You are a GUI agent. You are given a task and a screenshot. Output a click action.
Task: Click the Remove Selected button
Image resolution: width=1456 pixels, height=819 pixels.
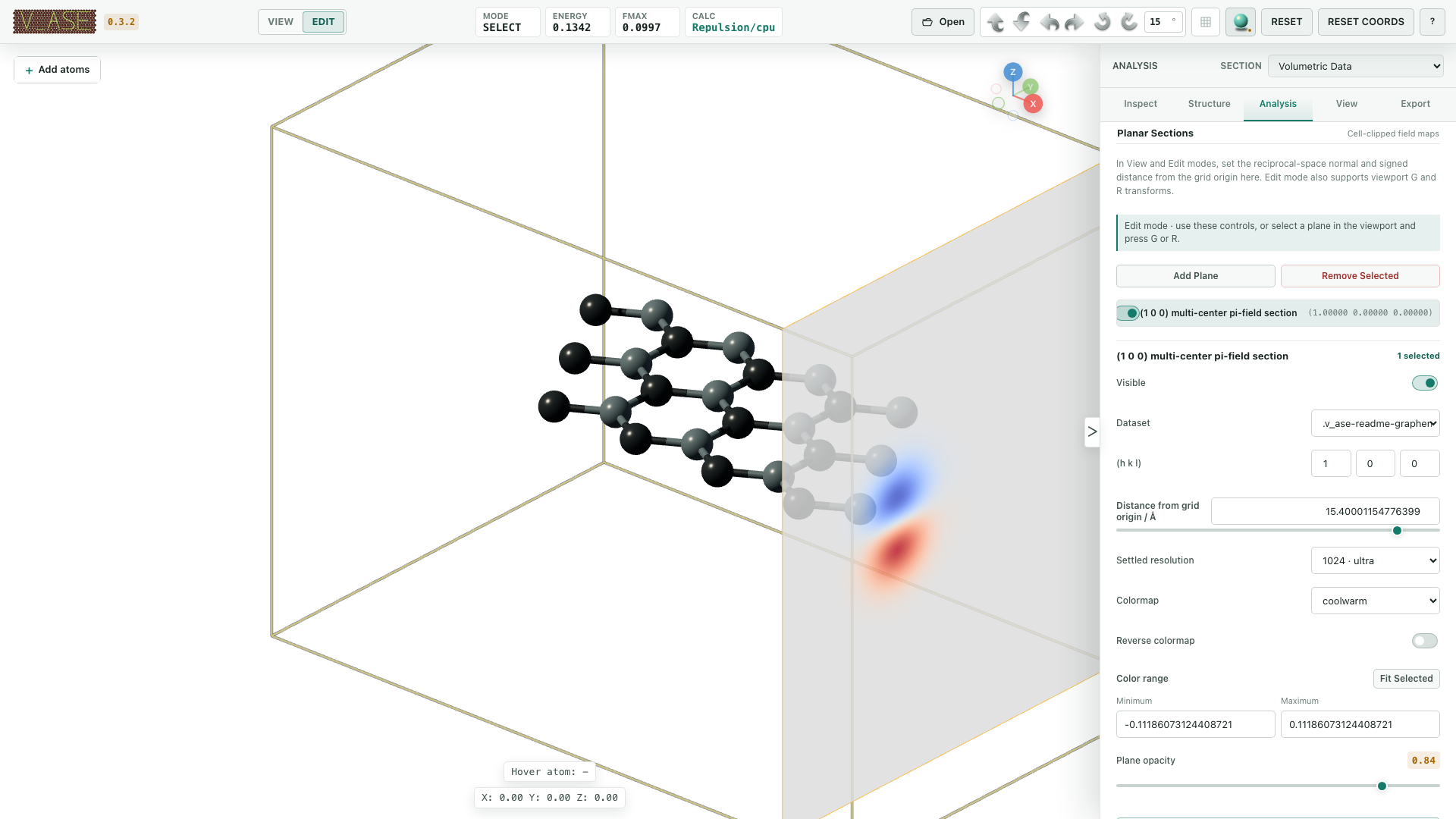pos(1360,276)
